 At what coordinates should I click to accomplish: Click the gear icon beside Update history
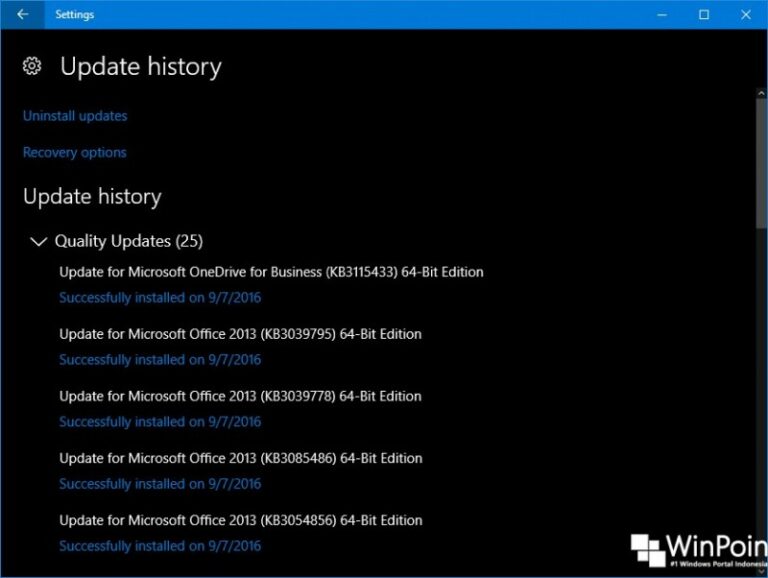coord(32,66)
